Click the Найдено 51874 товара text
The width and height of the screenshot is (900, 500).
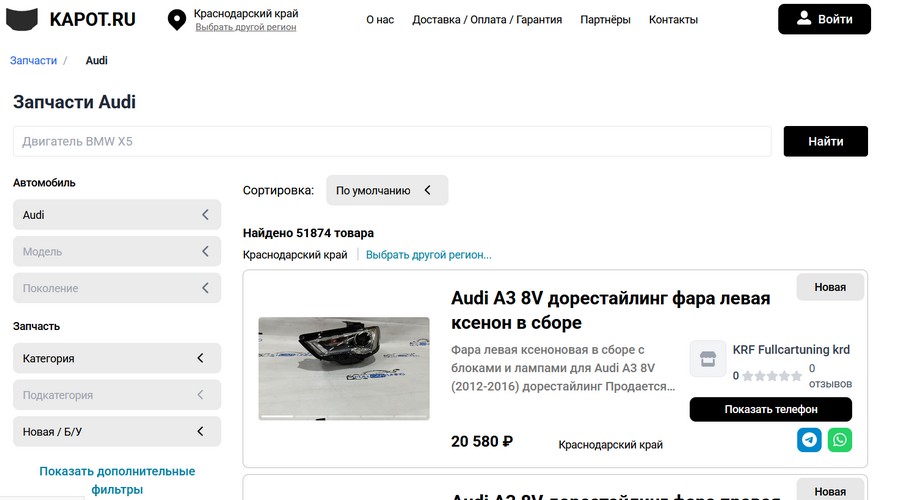click(x=308, y=233)
